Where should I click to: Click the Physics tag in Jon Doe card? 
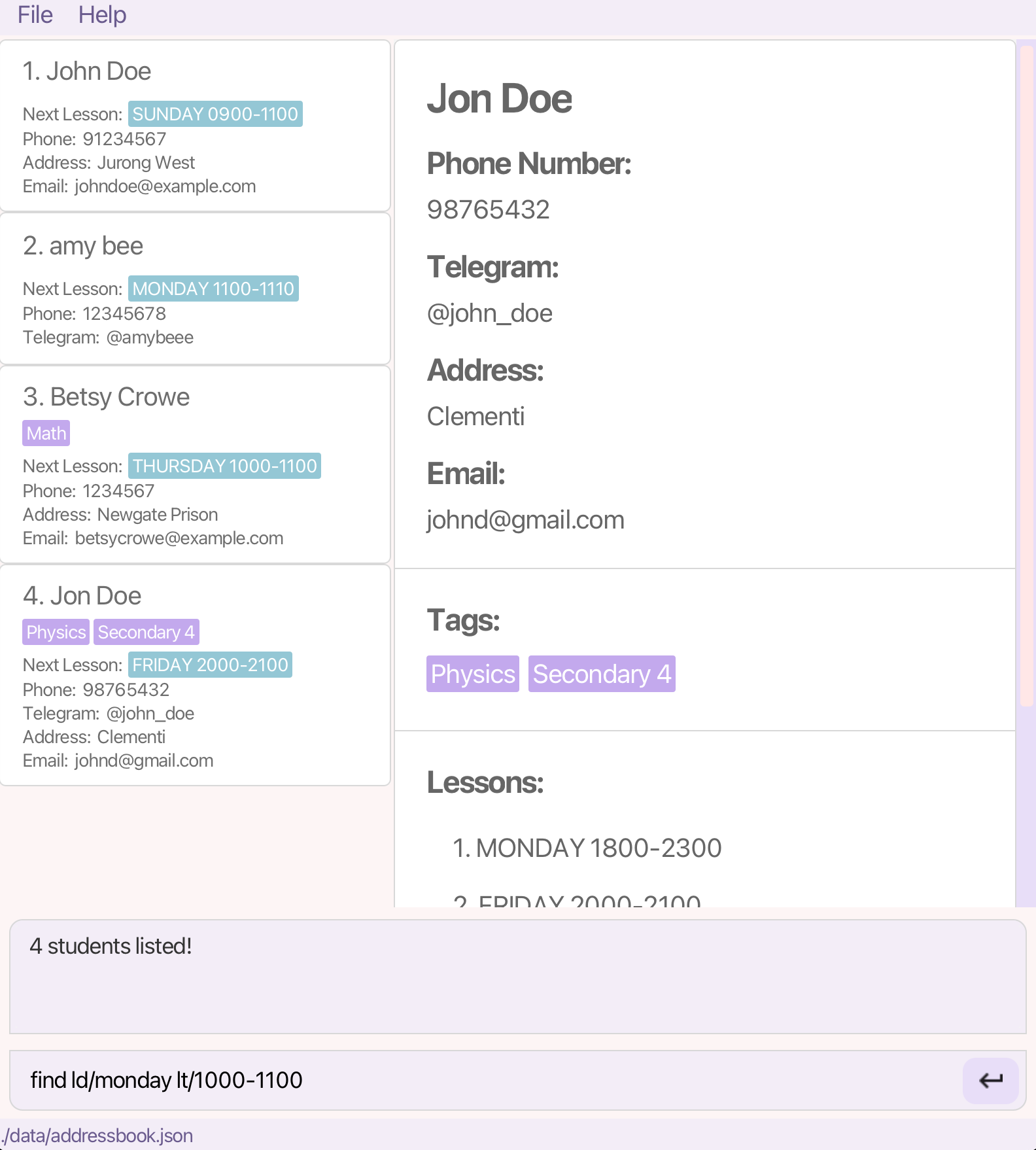coord(56,632)
